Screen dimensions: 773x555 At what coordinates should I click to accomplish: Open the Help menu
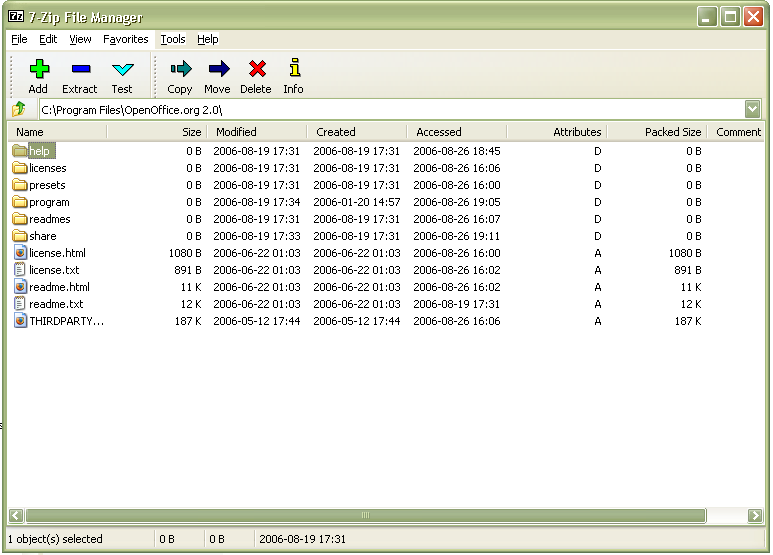pos(208,39)
